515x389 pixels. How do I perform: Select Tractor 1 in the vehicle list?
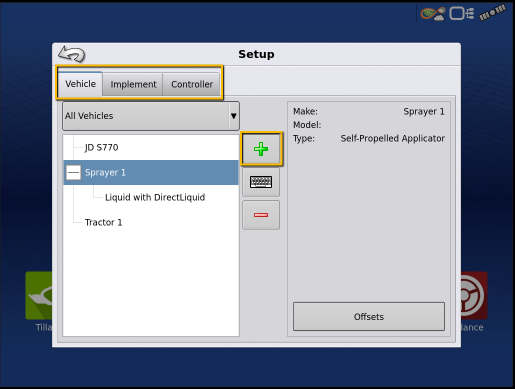[103, 222]
